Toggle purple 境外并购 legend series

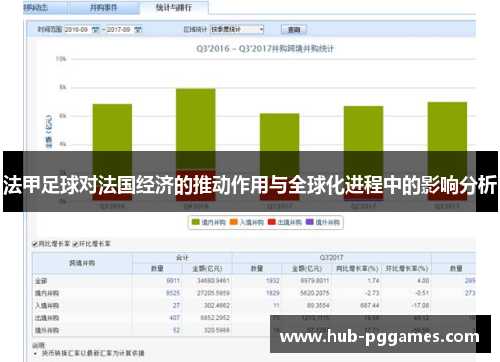(323, 222)
